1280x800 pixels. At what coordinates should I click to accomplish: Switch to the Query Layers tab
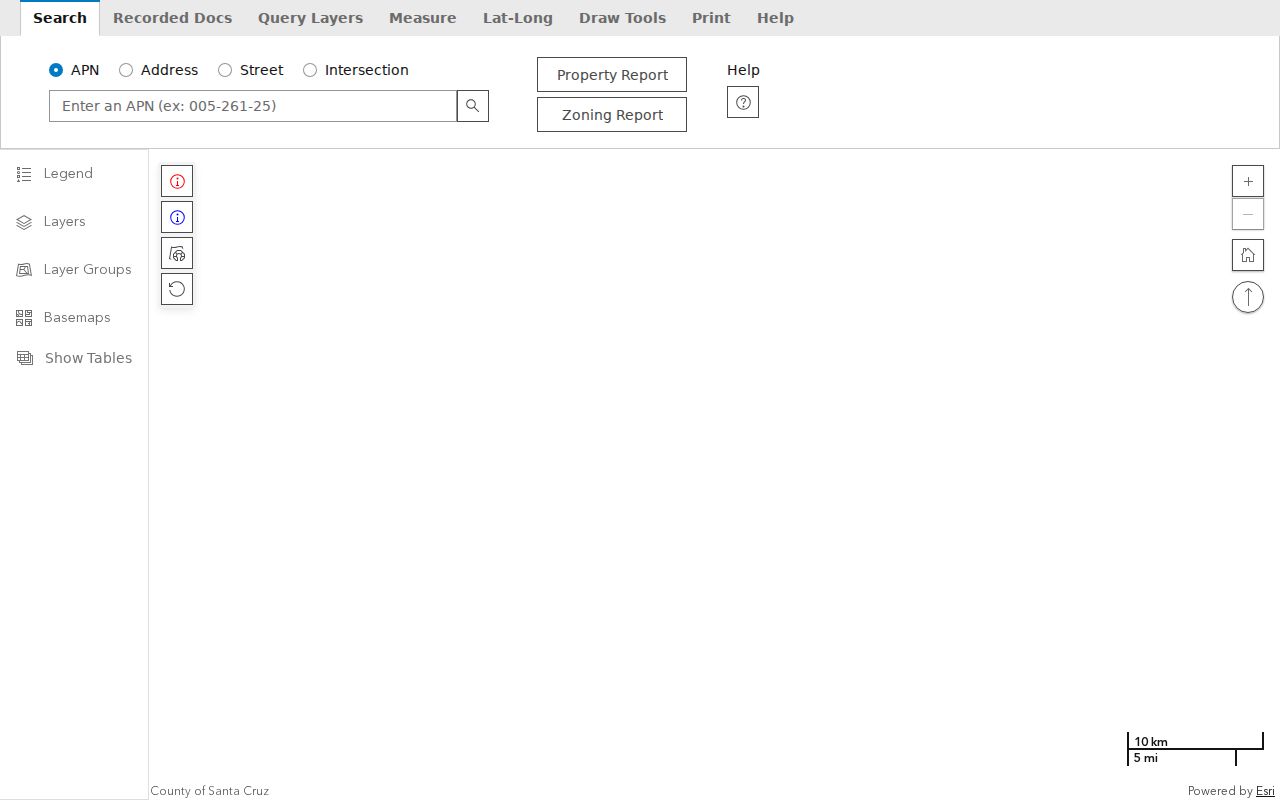click(310, 18)
